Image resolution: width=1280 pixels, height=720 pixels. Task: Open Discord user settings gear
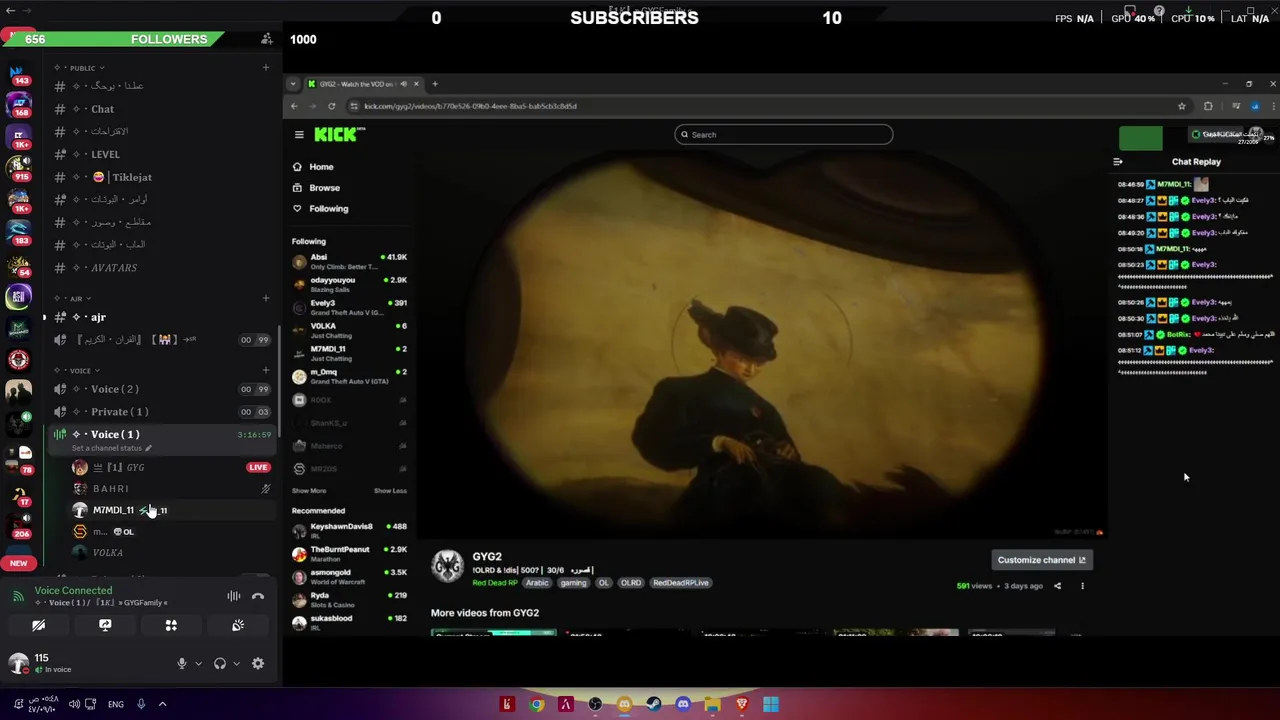click(258, 663)
